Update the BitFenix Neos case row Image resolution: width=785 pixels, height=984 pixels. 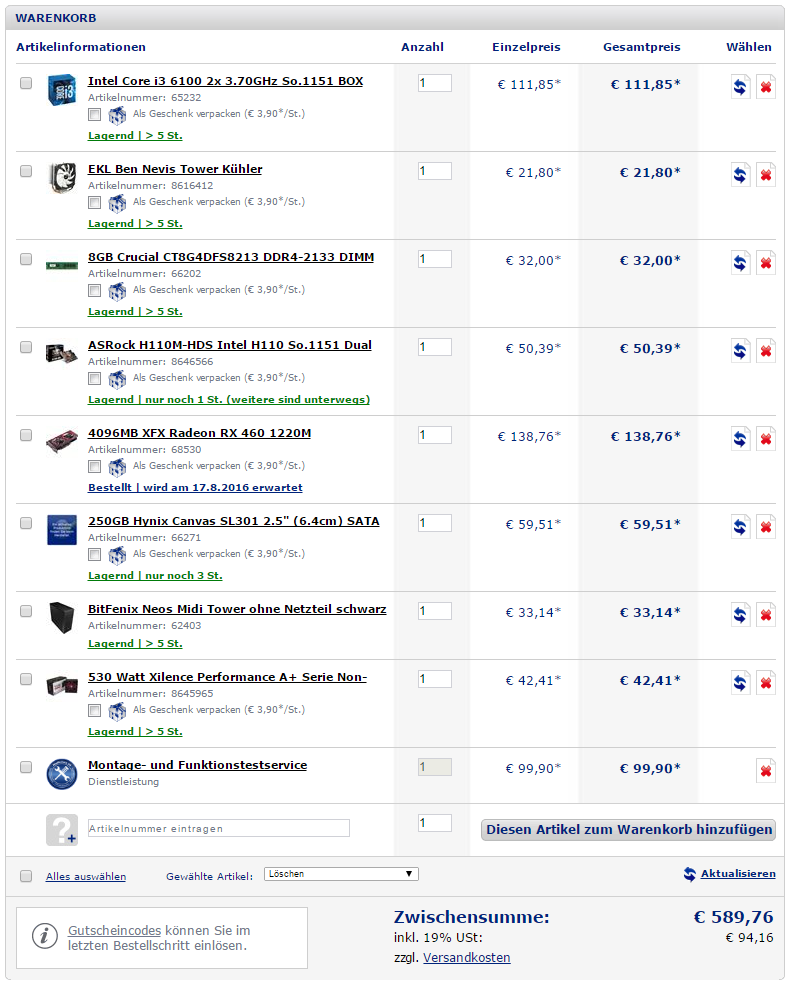click(740, 614)
